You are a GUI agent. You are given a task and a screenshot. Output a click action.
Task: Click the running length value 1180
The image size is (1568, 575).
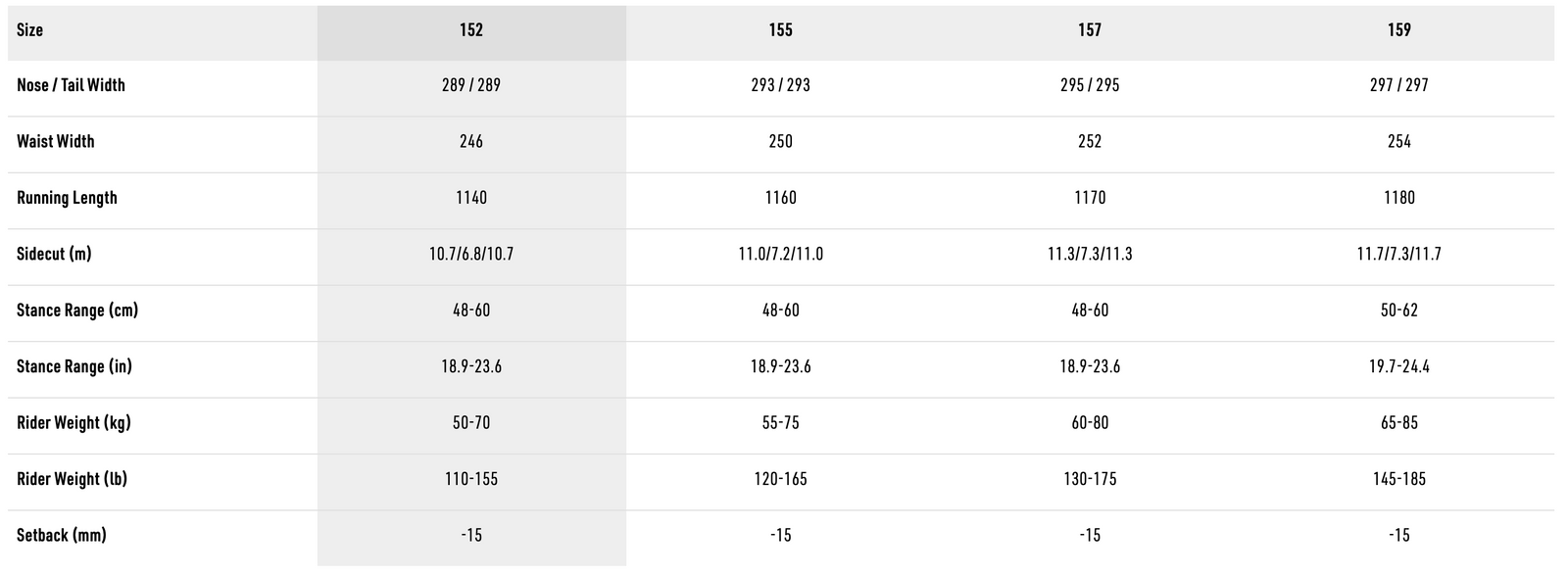coord(1398,198)
